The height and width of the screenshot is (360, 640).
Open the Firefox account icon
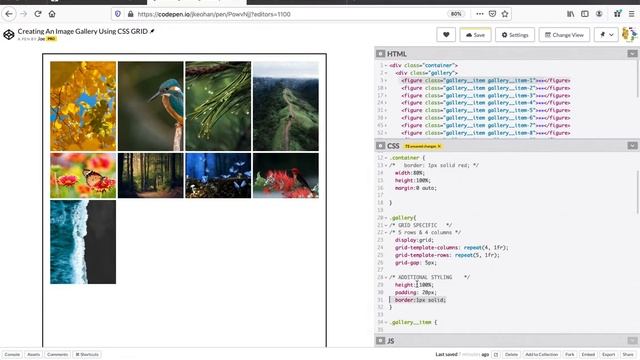click(599, 14)
